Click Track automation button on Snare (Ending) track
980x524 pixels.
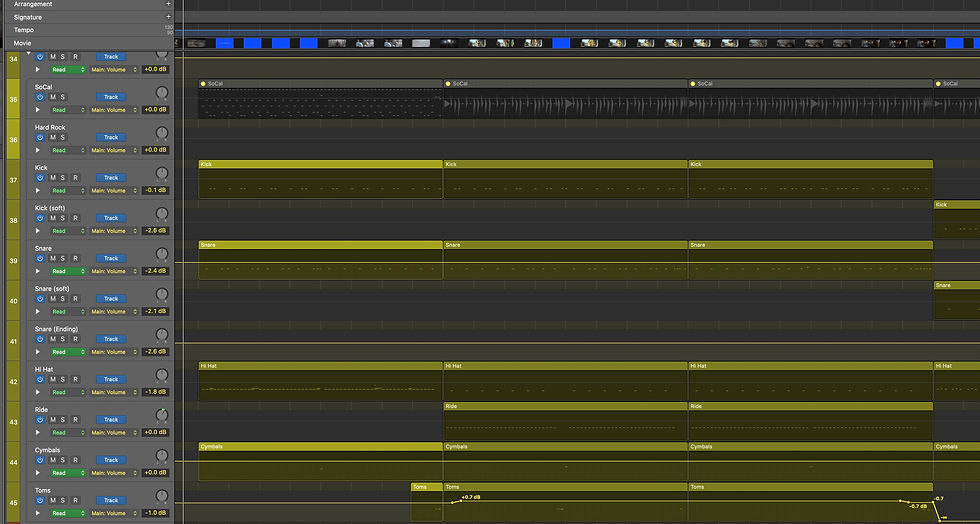pos(111,339)
